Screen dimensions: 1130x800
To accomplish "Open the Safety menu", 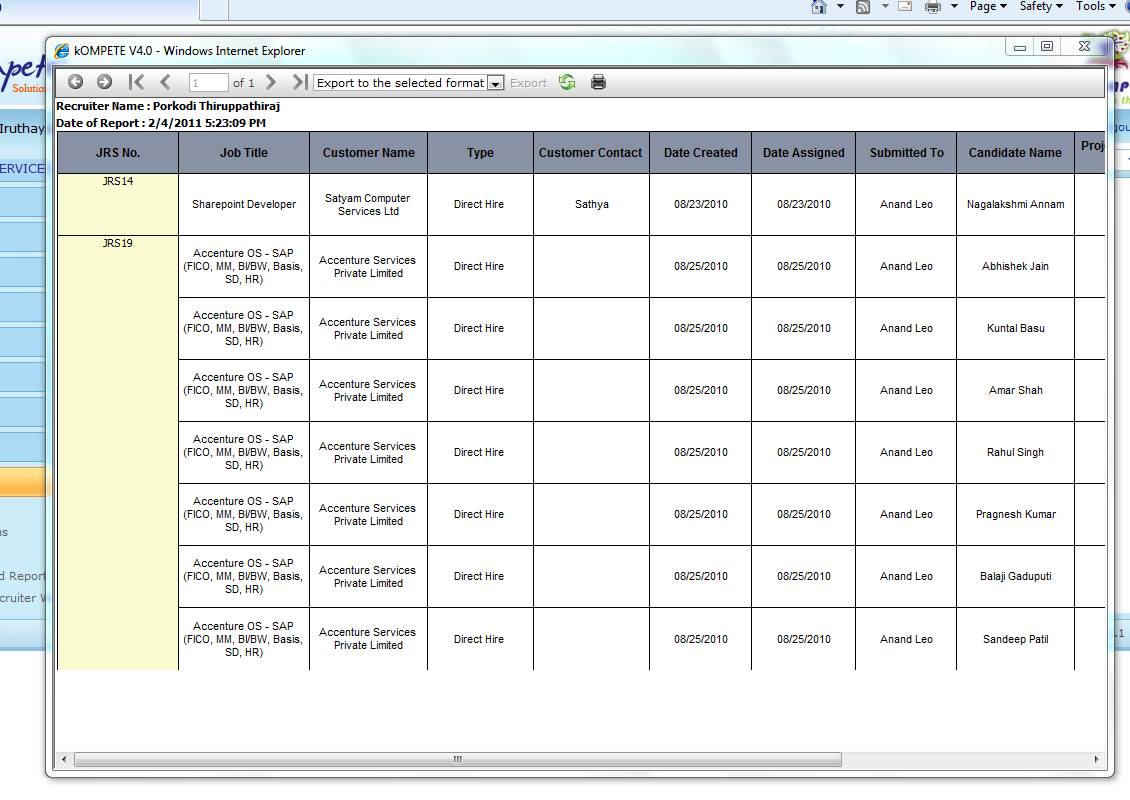I will pyautogui.click(x=1041, y=6).
